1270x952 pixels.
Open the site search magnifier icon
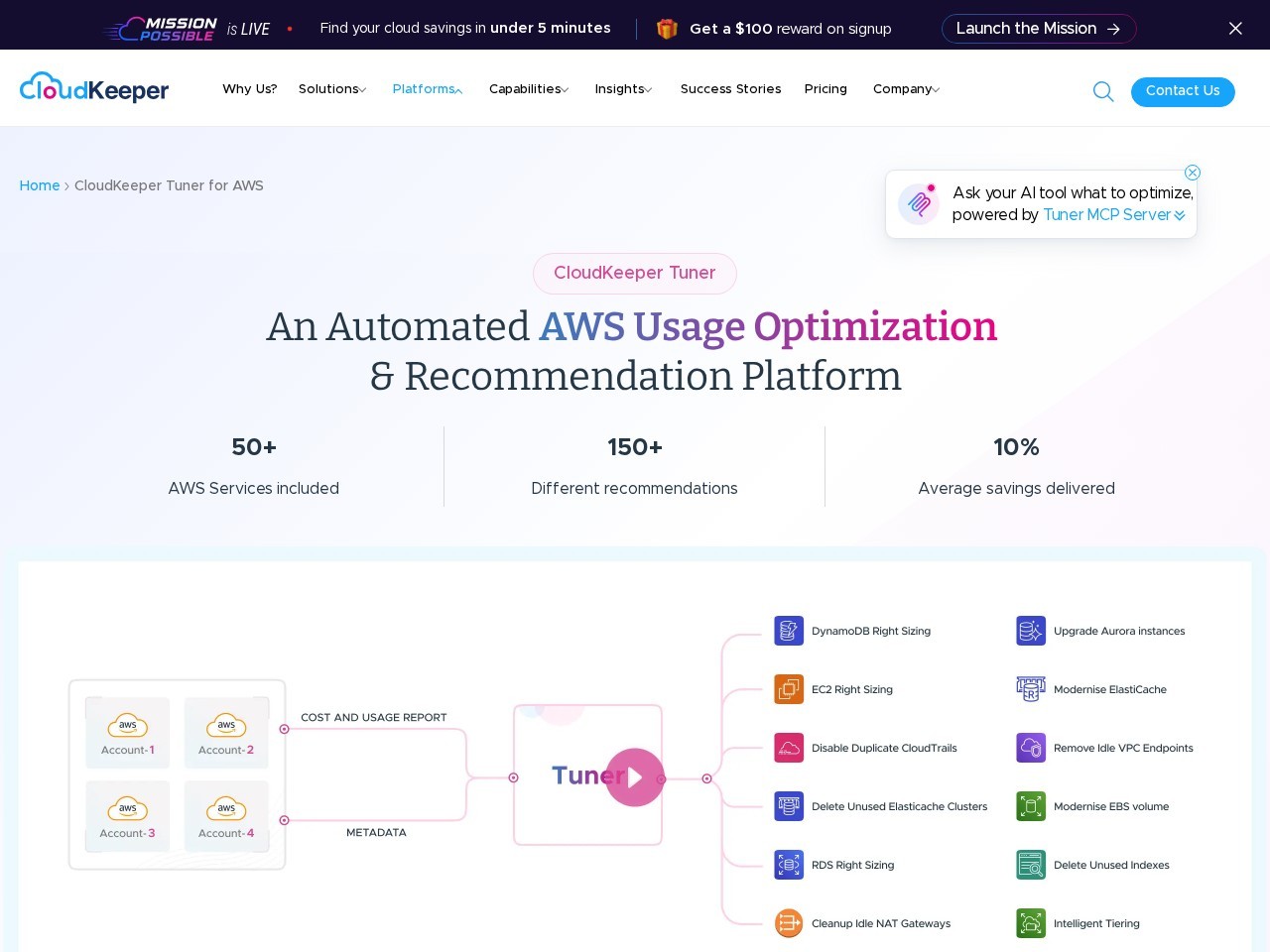click(x=1103, y=91)
